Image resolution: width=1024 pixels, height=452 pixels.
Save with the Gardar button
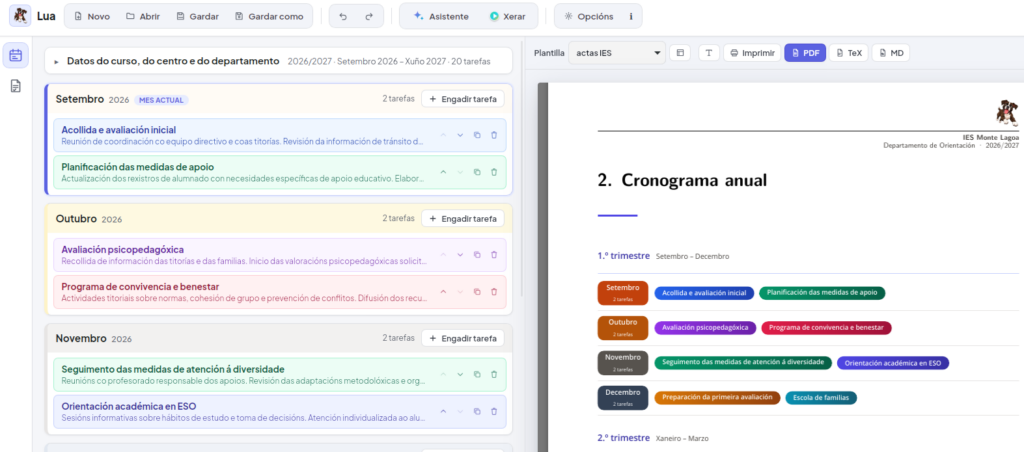pyautogui.click(x=197, y=16)
